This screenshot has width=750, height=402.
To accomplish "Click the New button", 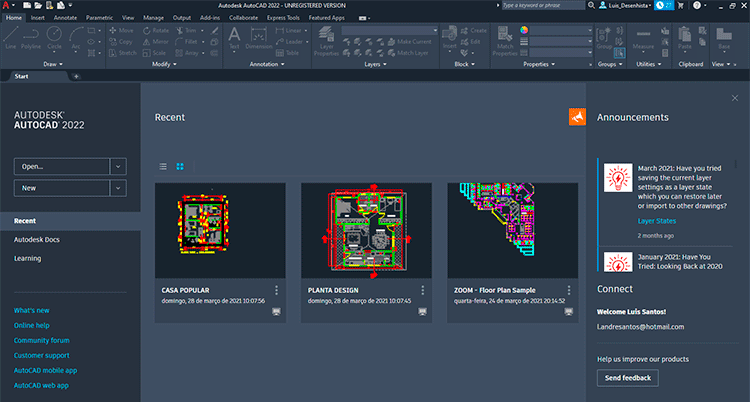I will coord(62,188).
